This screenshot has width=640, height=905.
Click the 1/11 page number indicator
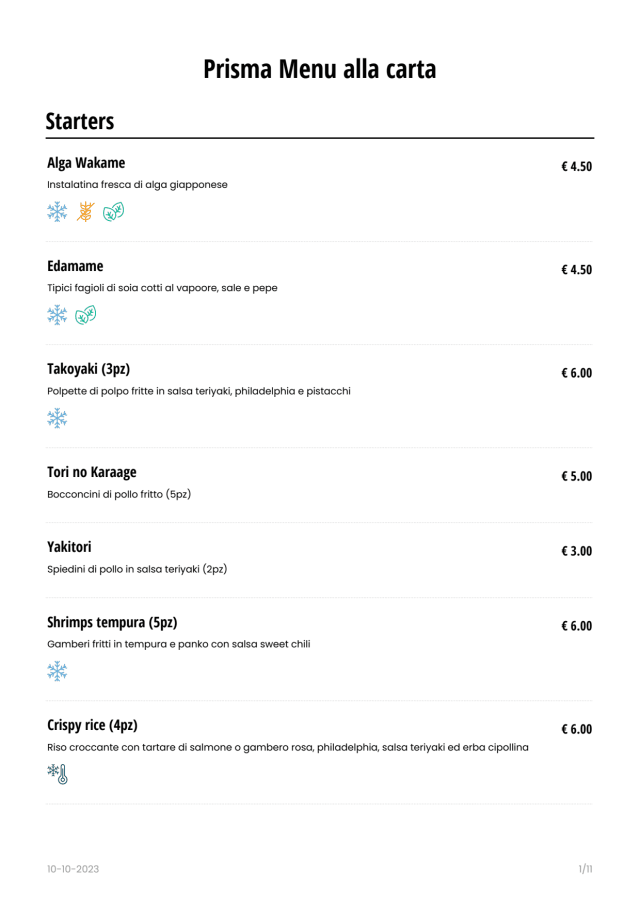[x=585, y=869]
